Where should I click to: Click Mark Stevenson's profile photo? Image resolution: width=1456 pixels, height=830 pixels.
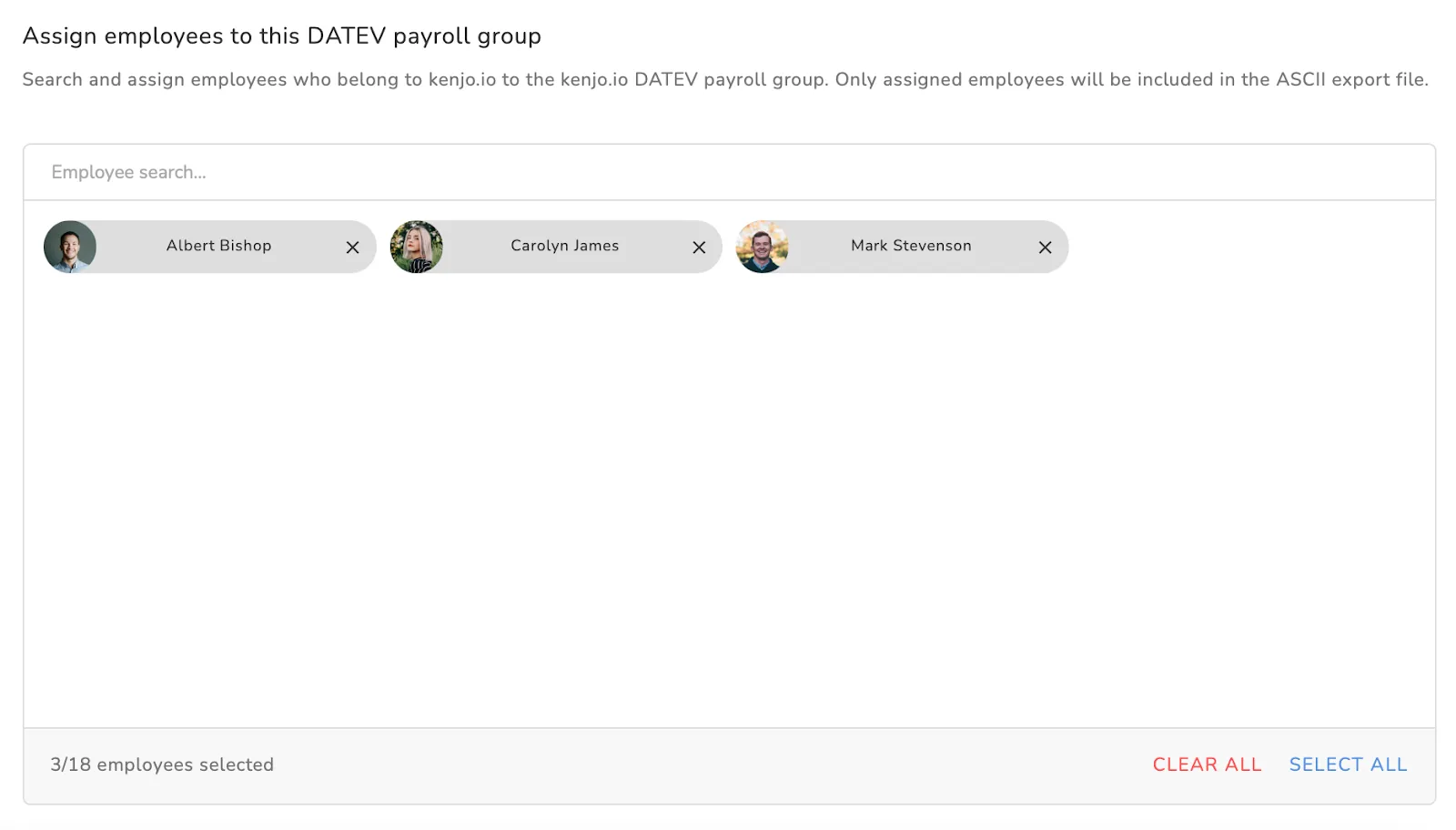coord(763,247)
